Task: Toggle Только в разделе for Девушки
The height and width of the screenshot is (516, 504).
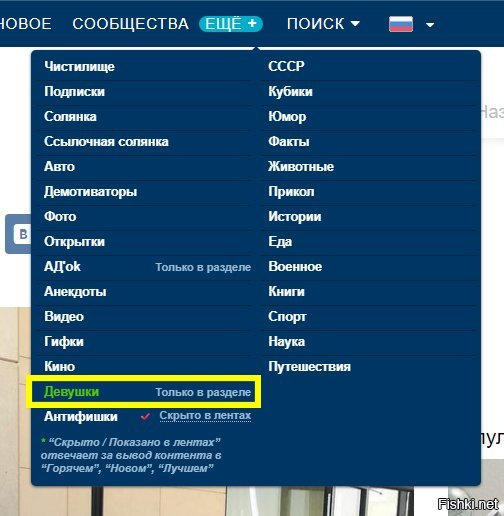Action: point(203,392)
